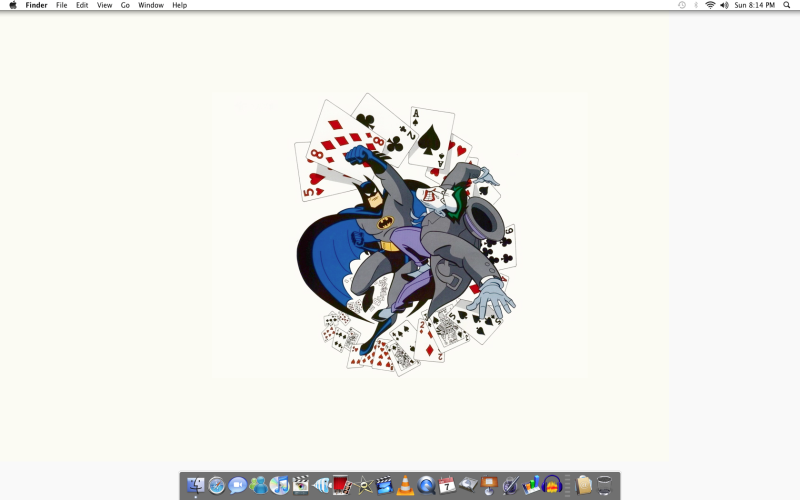This screenshot has width=800, height=500.
Task: Click the Time Machine status icon
Action: pos(682,5)
